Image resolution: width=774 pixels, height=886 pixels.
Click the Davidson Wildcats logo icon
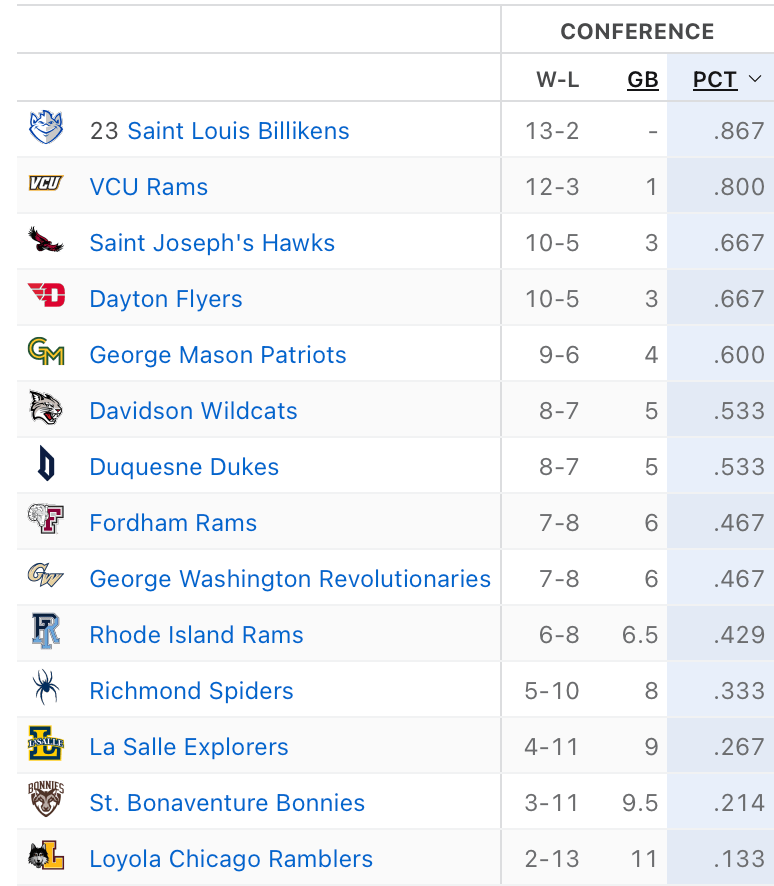tap(46, 409)
